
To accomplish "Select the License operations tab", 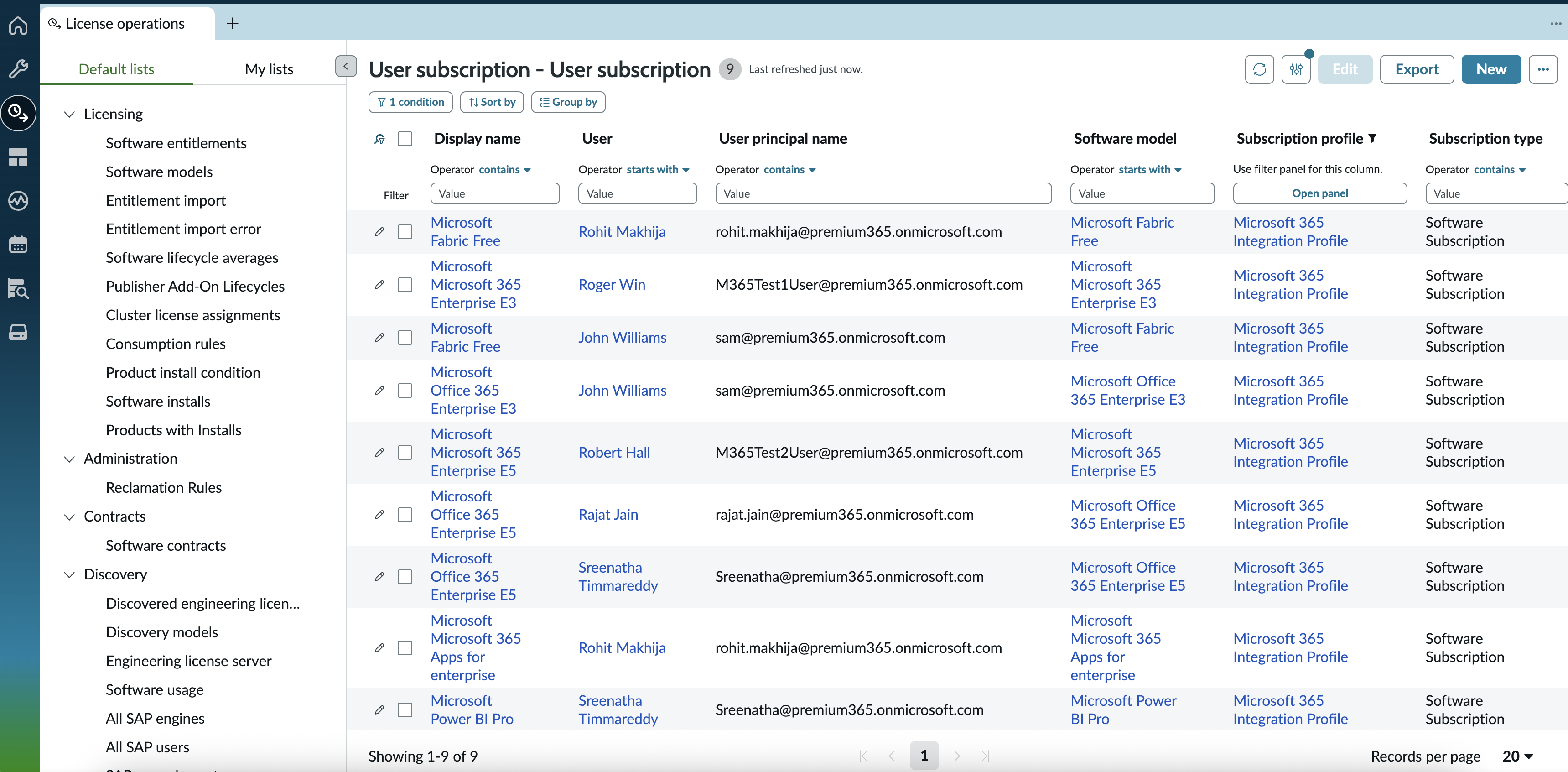I will coord(127,23).
